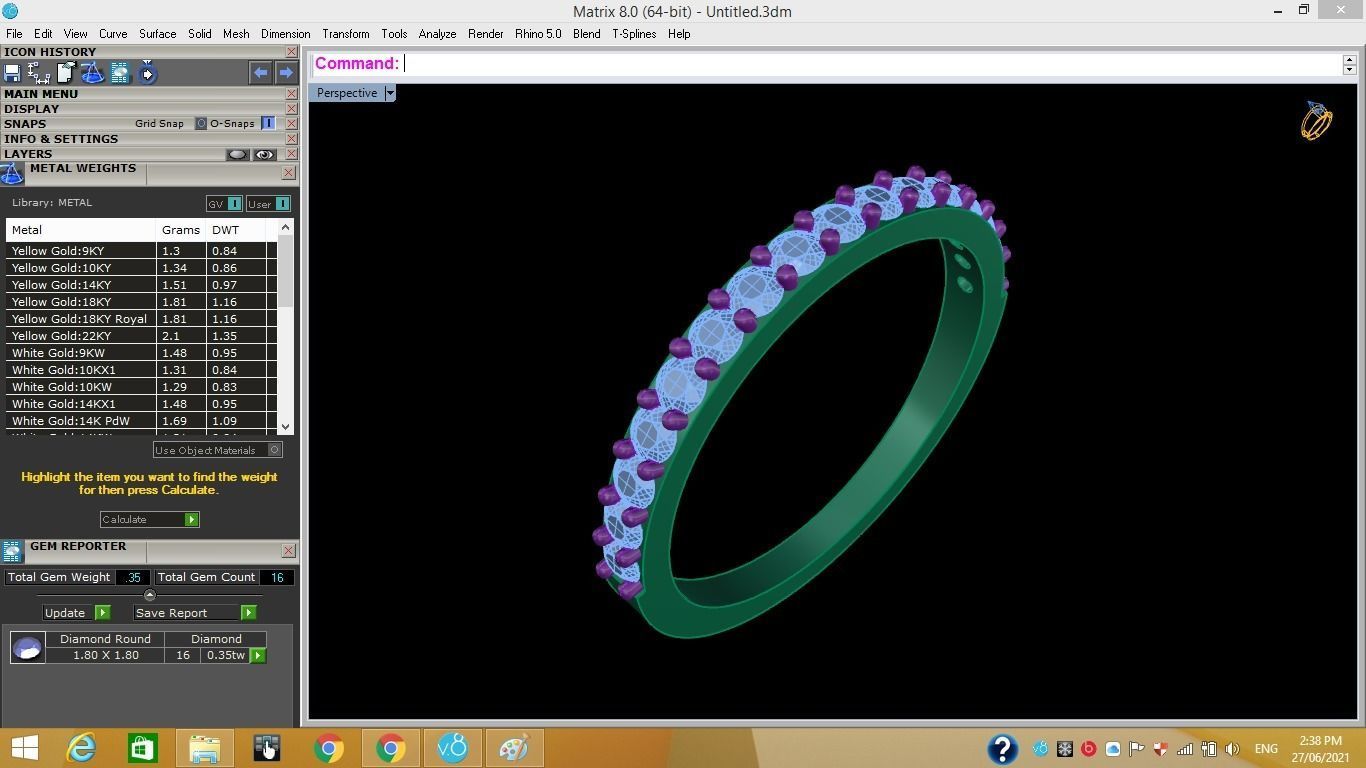Click the Gem Reporter panel icon

pyautogui.click(x=12, y=551)
